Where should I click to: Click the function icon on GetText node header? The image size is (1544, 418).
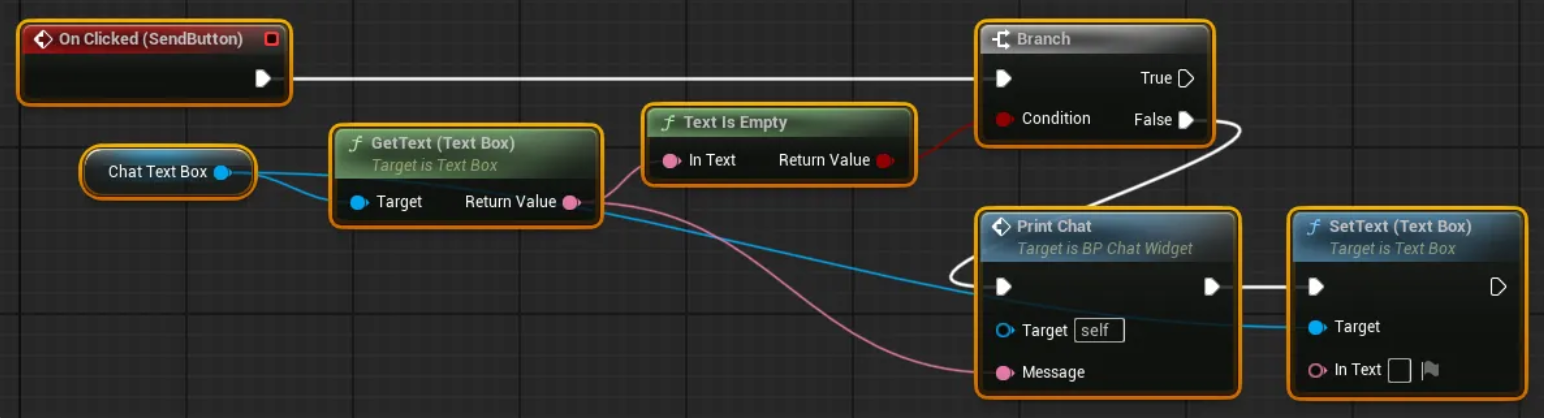(x=355, y=143)
